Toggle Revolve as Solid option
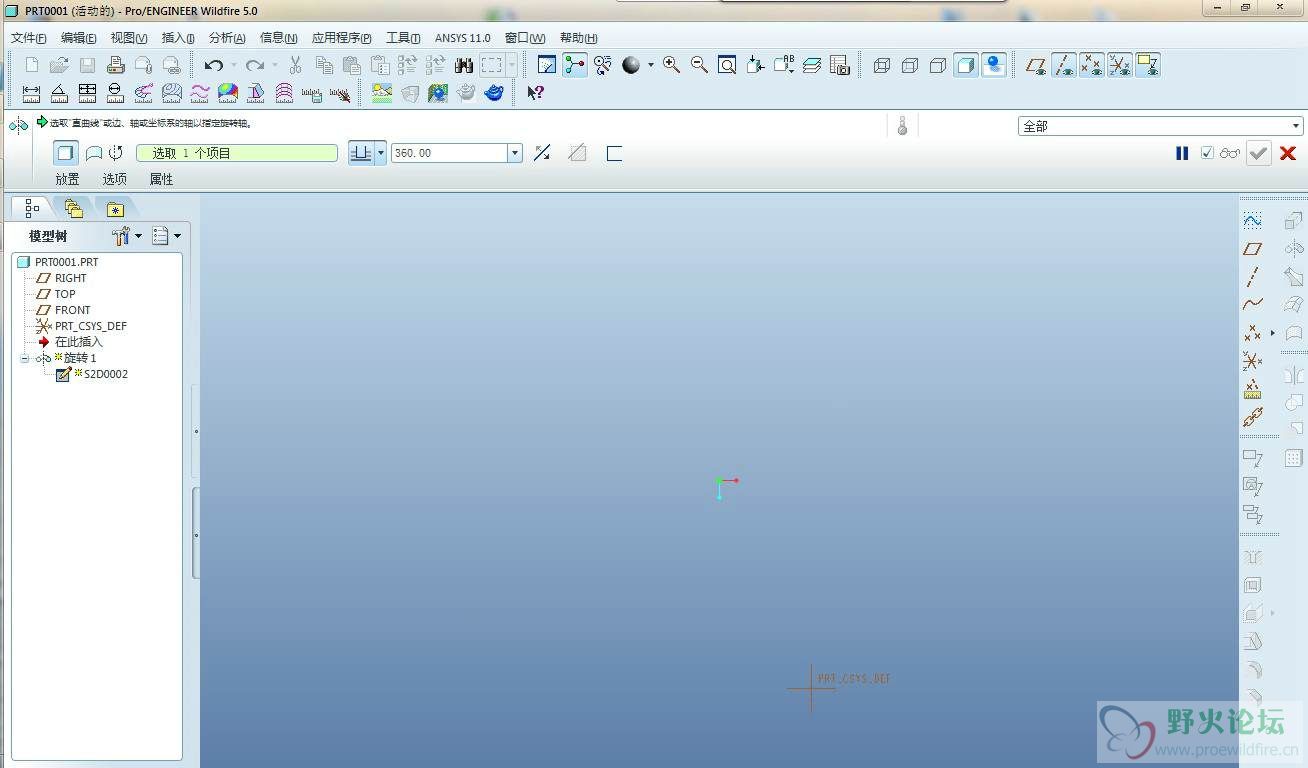The height and width of the screenshot is (768, 1308). tap(66, 153)
